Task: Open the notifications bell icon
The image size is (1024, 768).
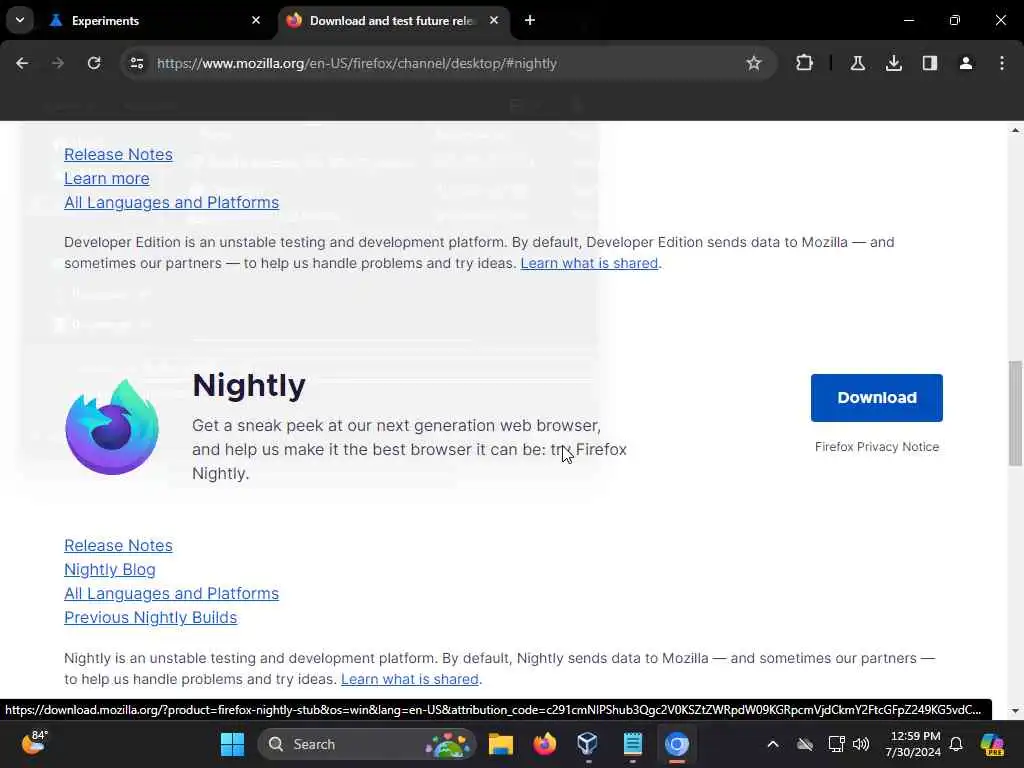Action: 956,744
